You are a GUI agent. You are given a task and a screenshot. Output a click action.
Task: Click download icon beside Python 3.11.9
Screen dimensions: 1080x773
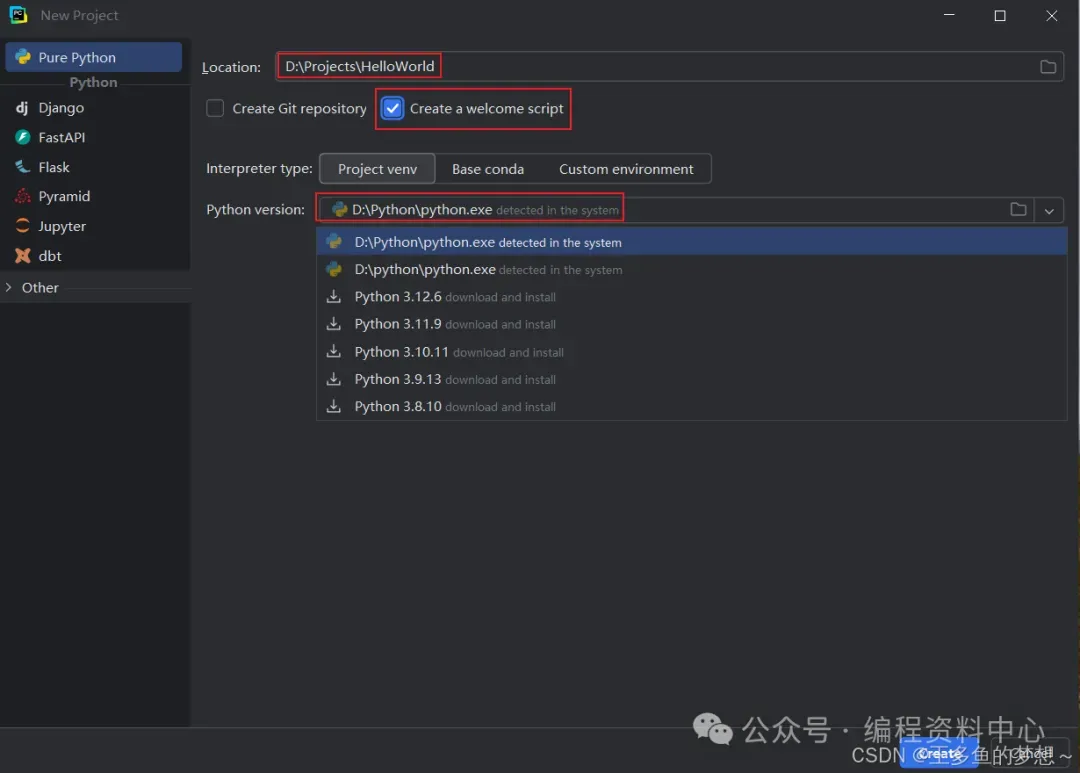pyautogui.click(x=333, y=324)
